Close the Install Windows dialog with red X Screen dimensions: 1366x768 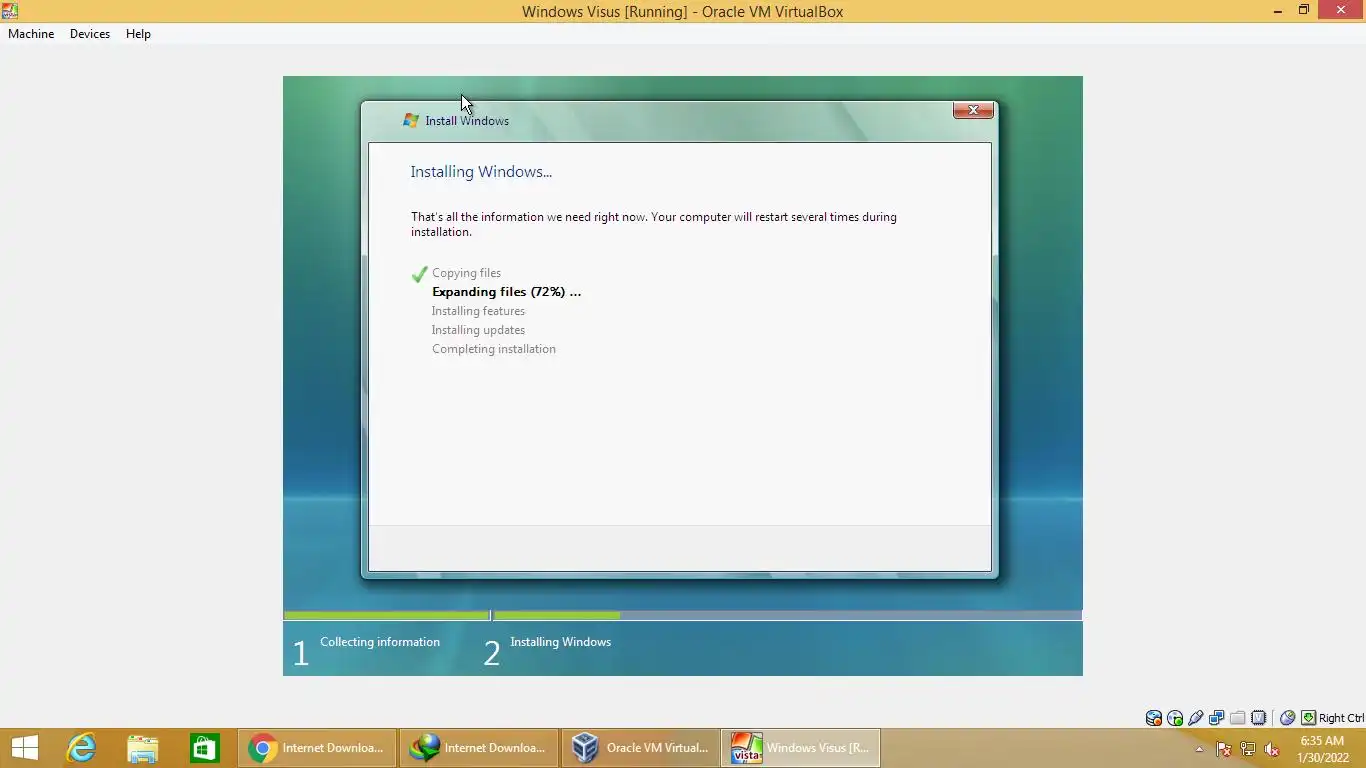973,110
